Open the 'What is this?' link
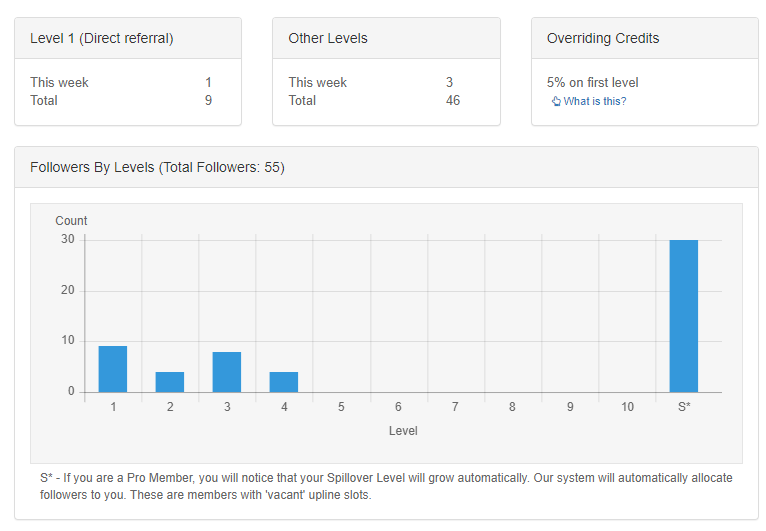 tap(595, 102)
